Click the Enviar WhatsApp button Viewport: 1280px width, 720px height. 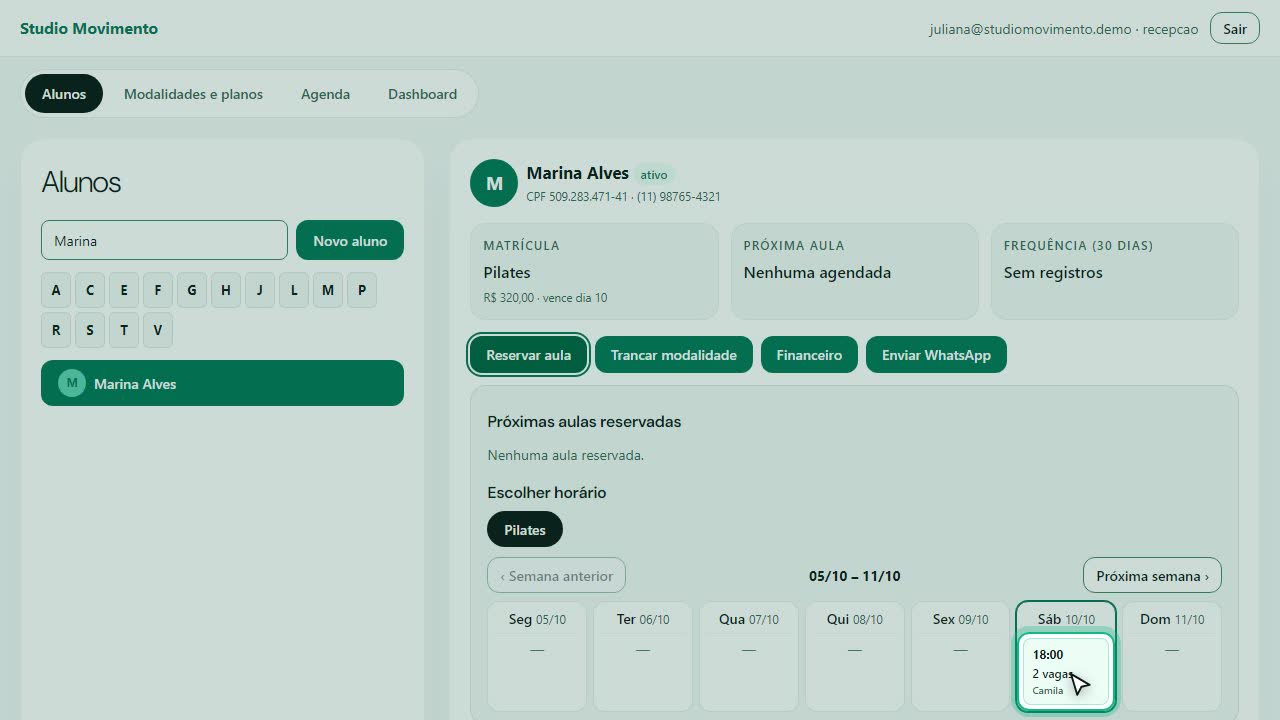click(x=936, y=355)
